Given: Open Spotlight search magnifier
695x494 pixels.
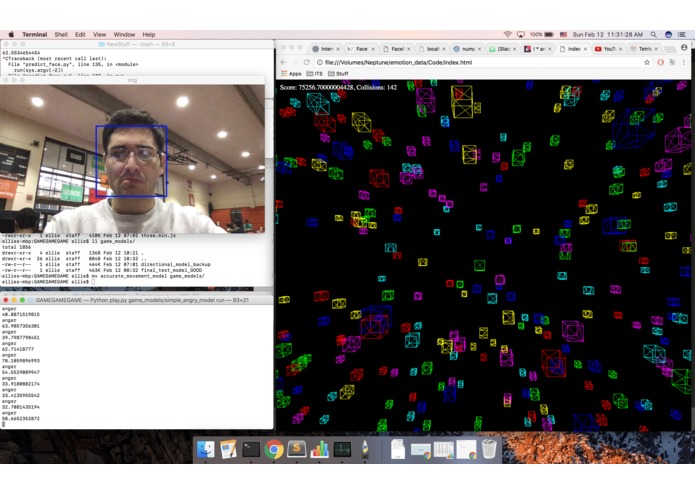Looking at the screenshot, I should 654,35.
